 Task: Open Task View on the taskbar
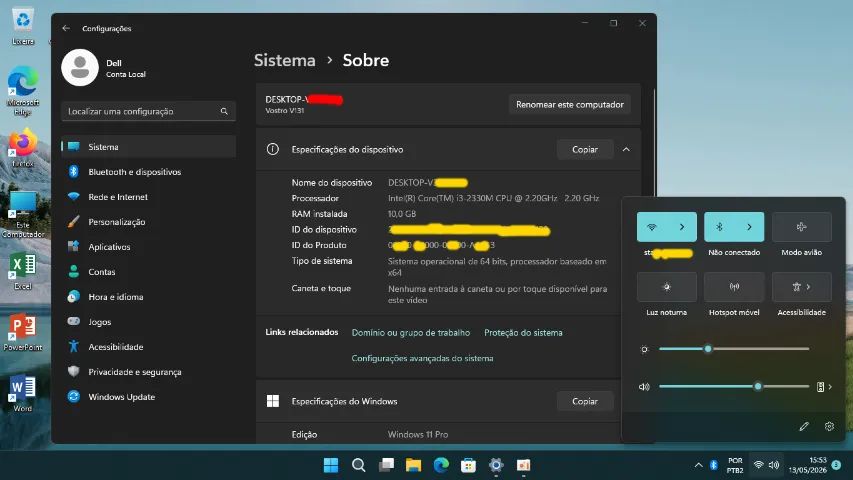pyautogui.click(x=386, y=465)
